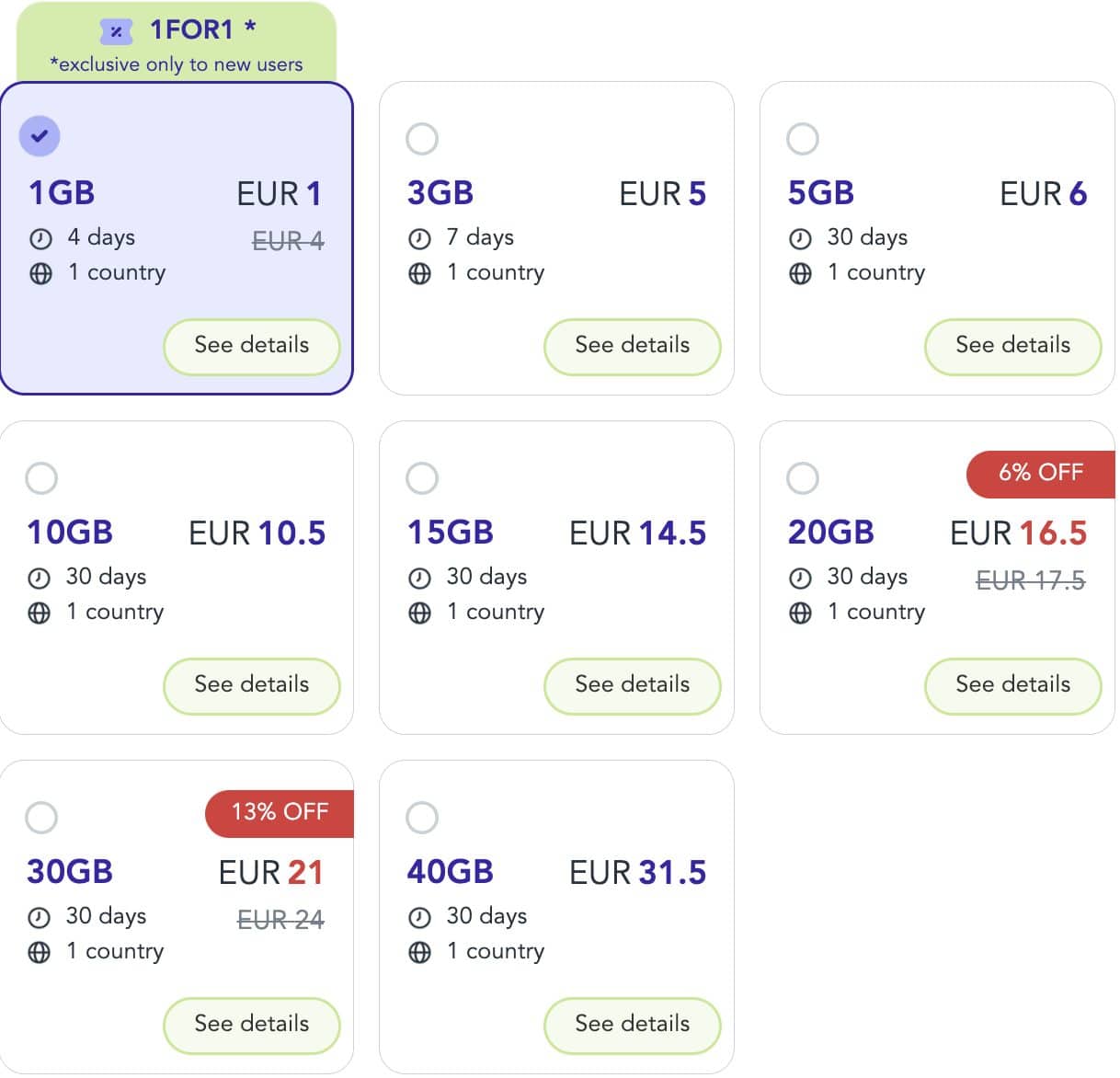Click the globe icon in 40GB plan

[419, 953]
